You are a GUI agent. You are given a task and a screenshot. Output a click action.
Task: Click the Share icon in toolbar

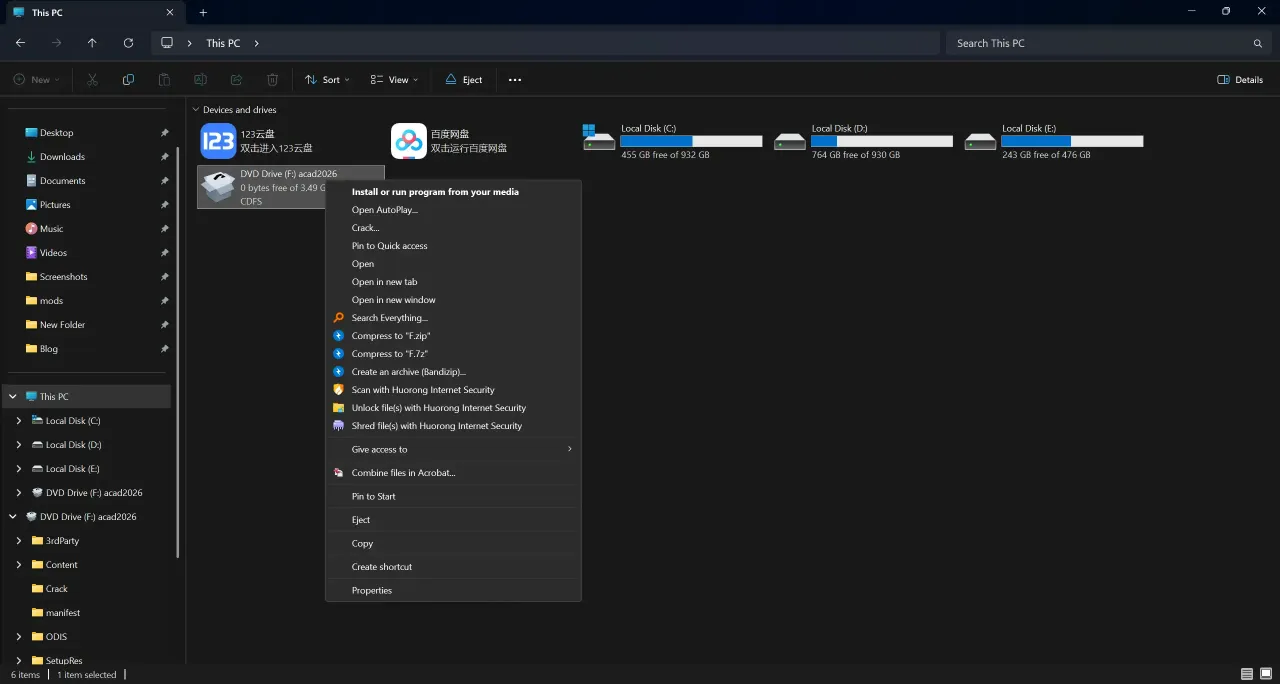236,80
